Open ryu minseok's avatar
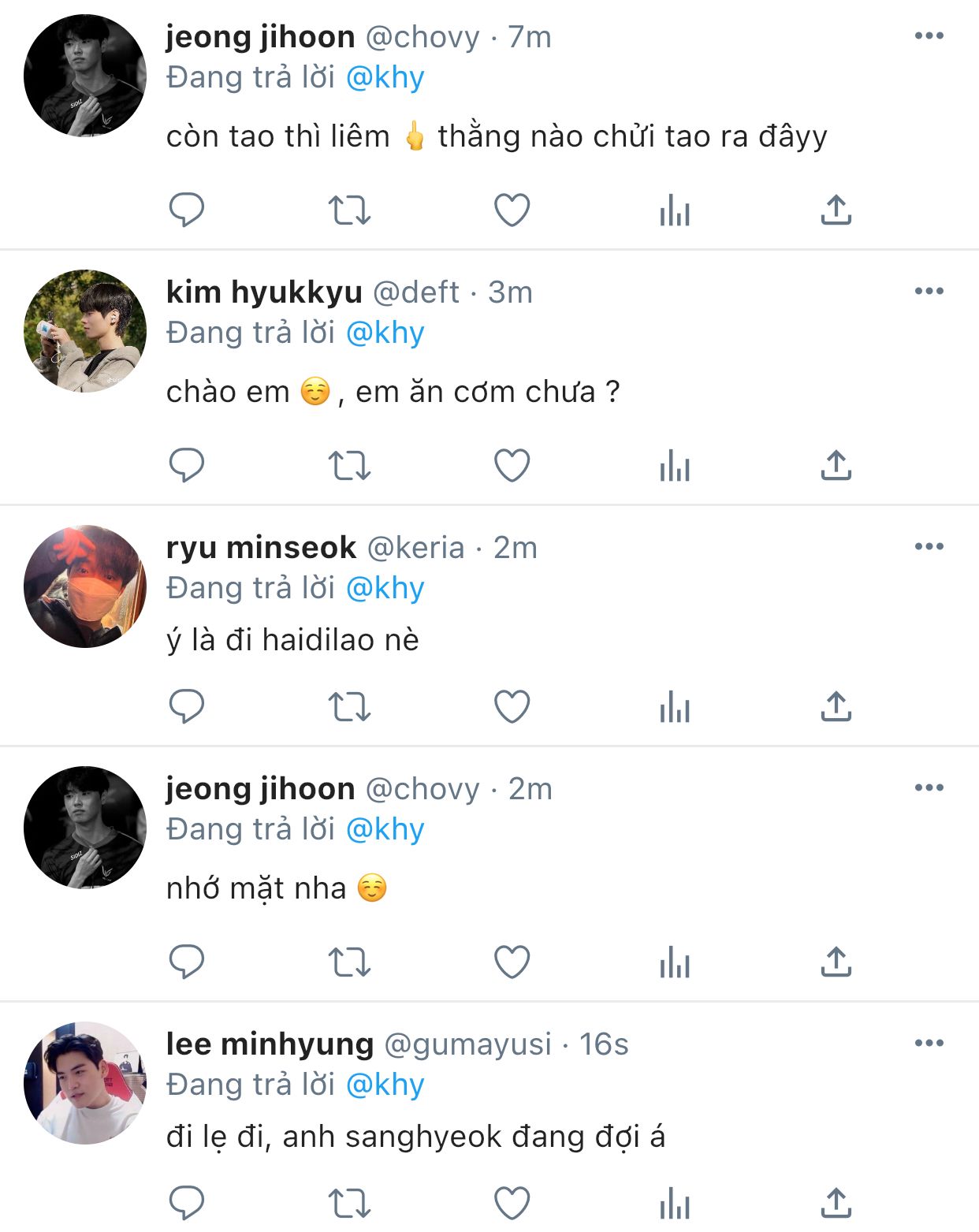979x1232 pixels. 85,586
